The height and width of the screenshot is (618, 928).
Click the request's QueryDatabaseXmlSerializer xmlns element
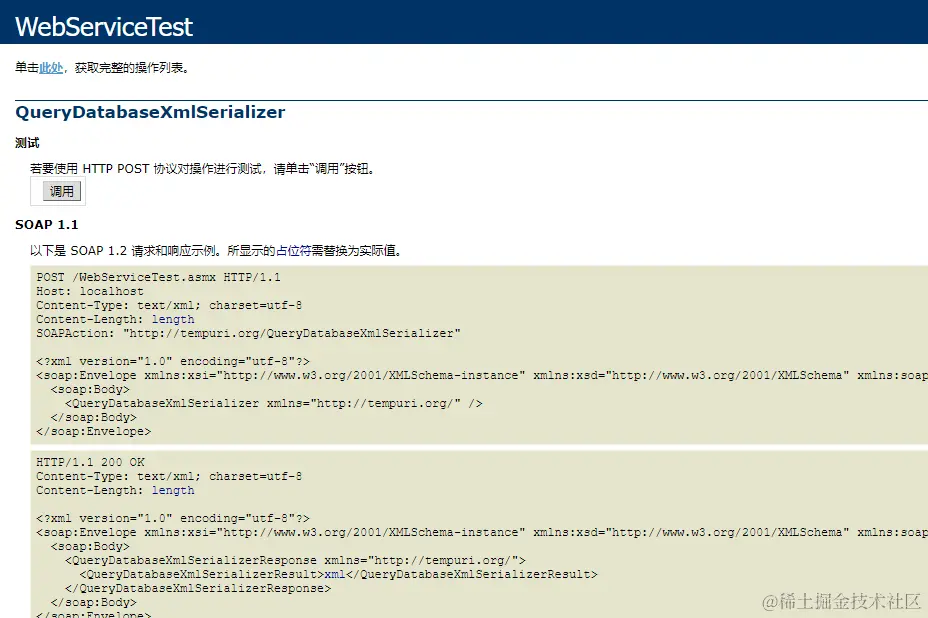click(274, 403)
